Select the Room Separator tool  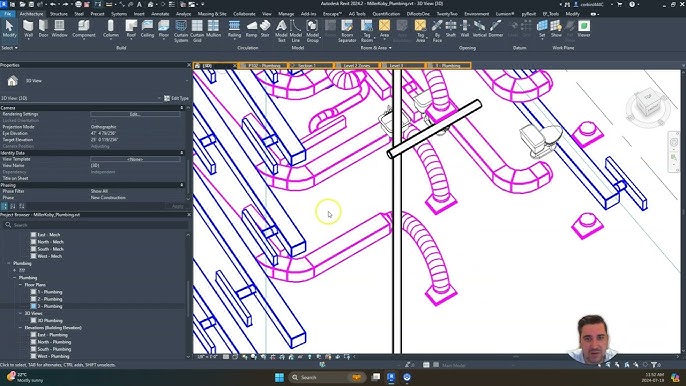(347, 31)
